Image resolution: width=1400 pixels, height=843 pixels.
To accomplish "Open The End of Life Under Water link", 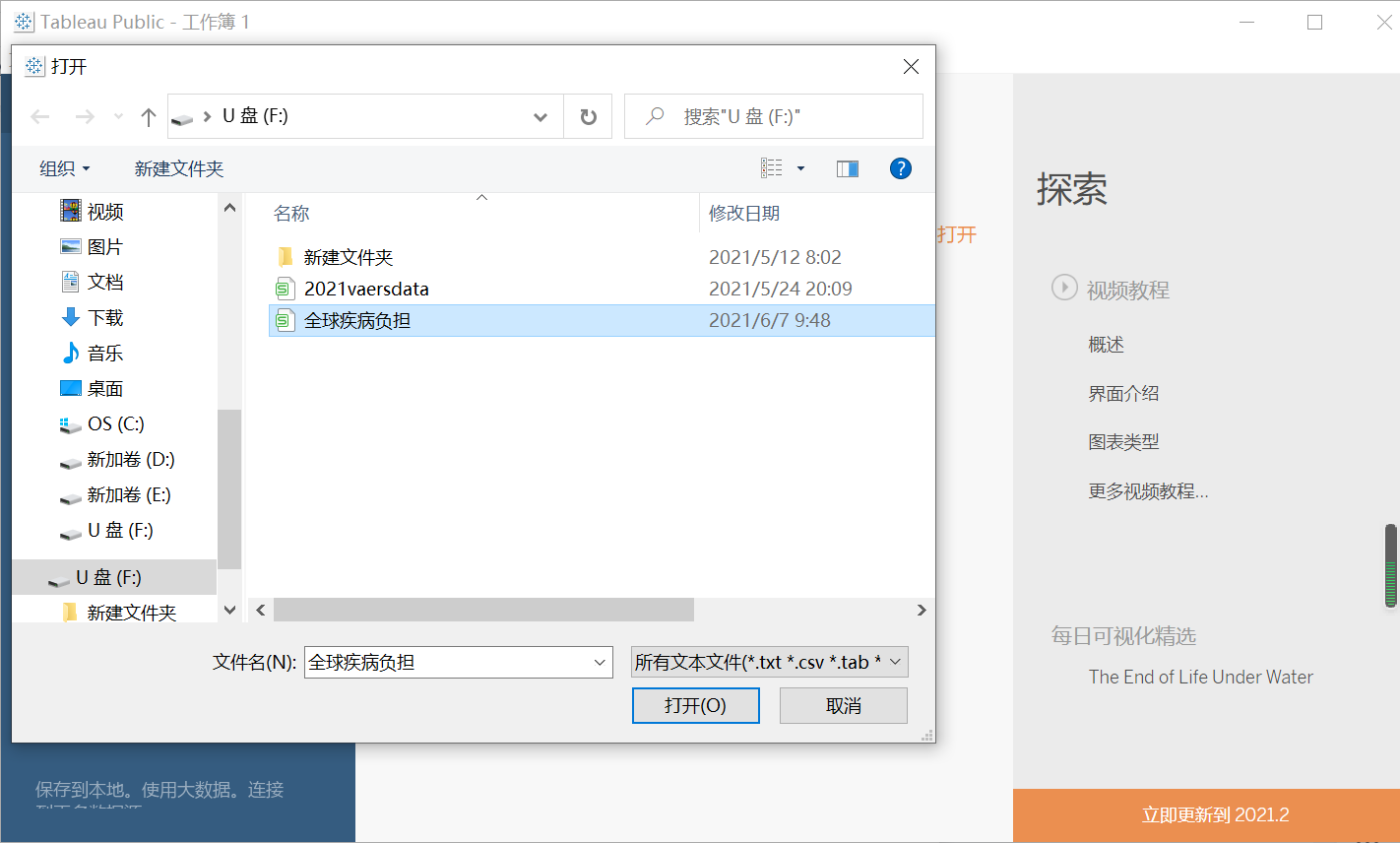I will click(1200, 677).
